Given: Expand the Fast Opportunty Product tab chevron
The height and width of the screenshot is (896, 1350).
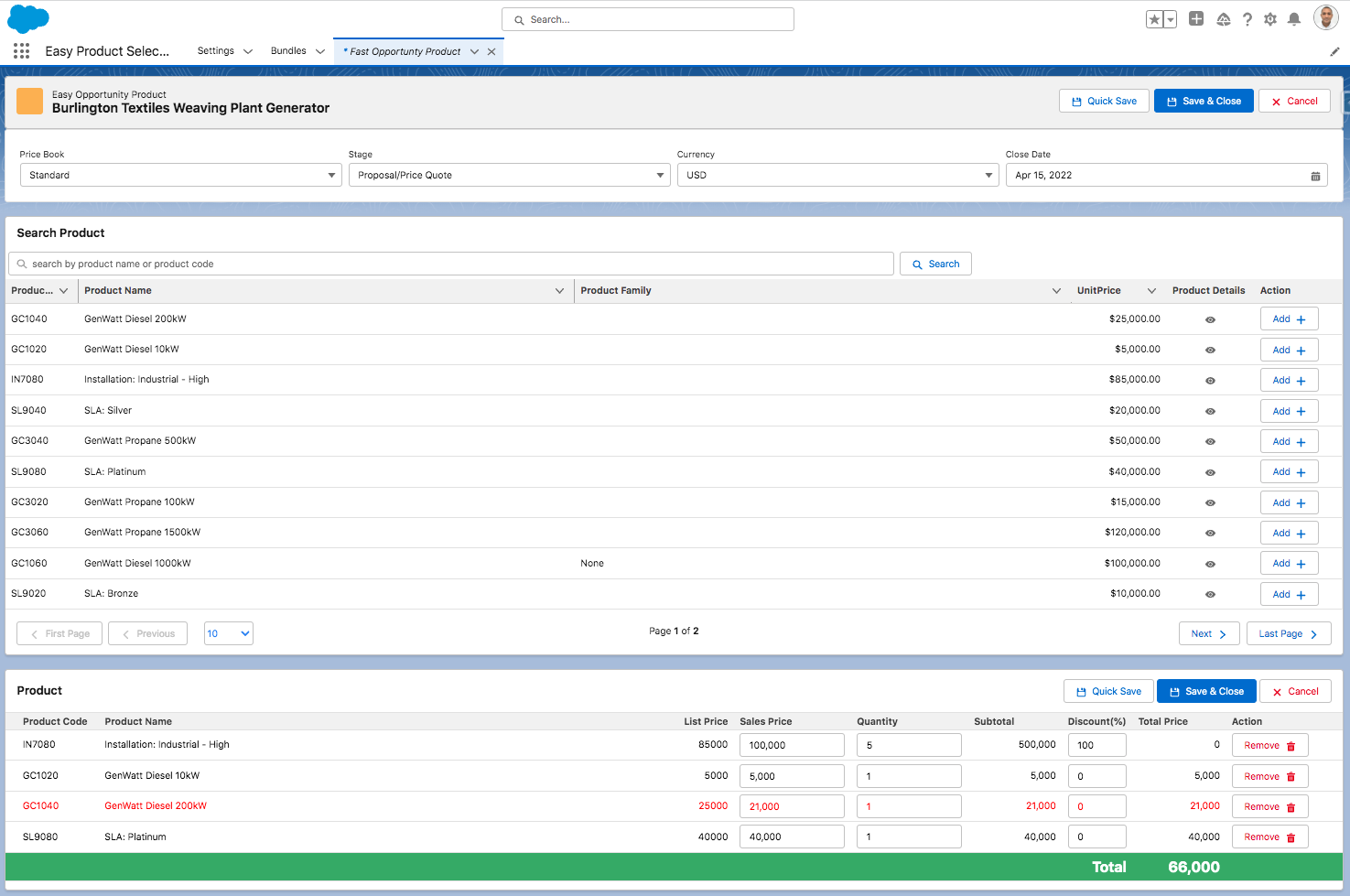Looking at the screenshot, I should tap(474, 51).
